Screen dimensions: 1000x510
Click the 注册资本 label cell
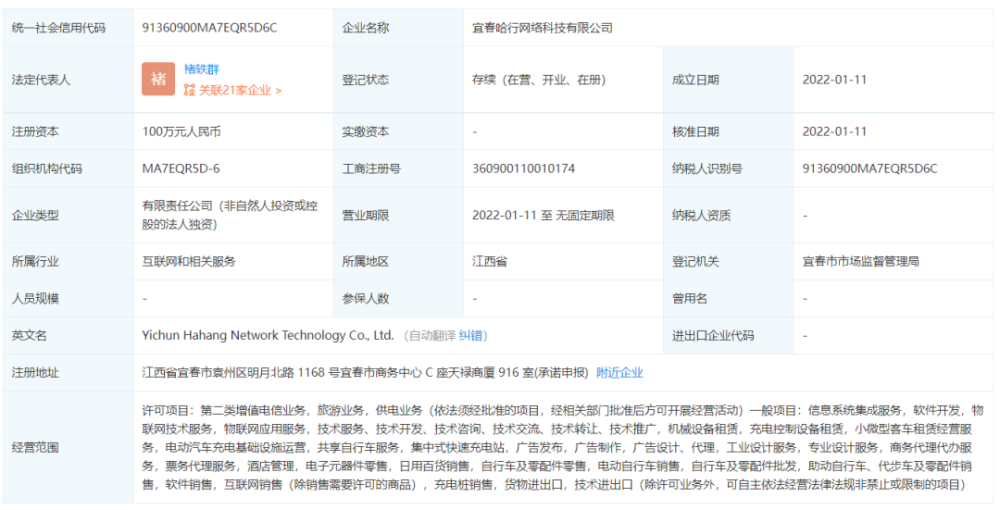click(x=68, y=132)
